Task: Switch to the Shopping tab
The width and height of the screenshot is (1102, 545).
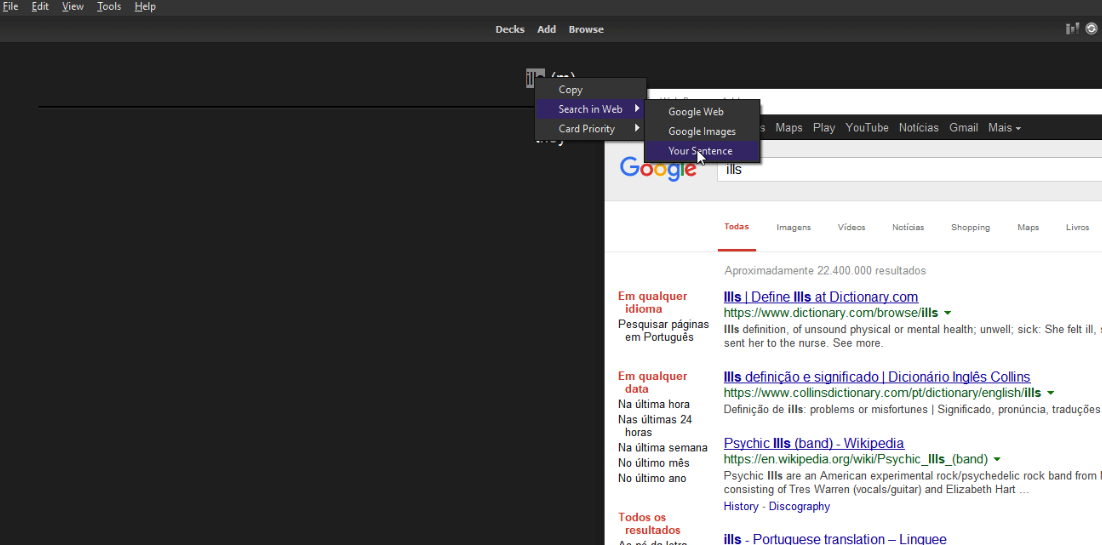Action: click(x=970, y=227)
